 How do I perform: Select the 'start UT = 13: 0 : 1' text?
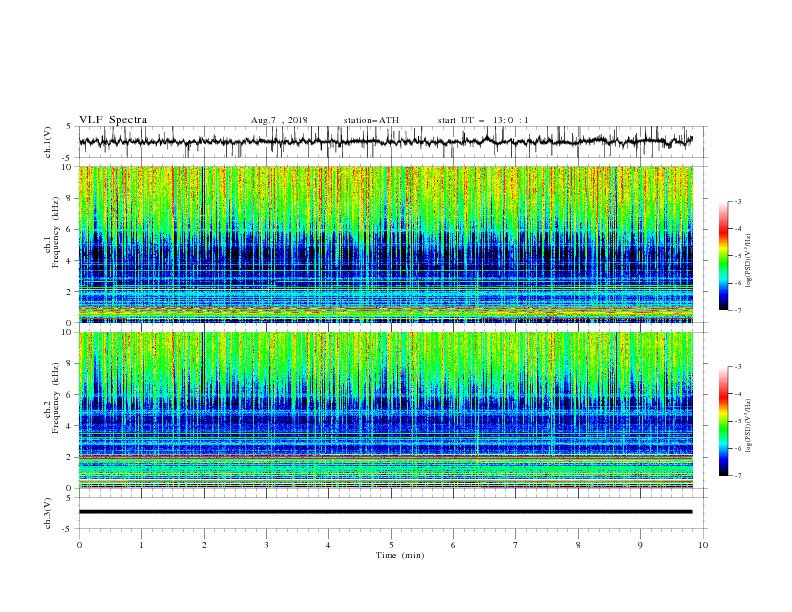click(x=483, y=120)
